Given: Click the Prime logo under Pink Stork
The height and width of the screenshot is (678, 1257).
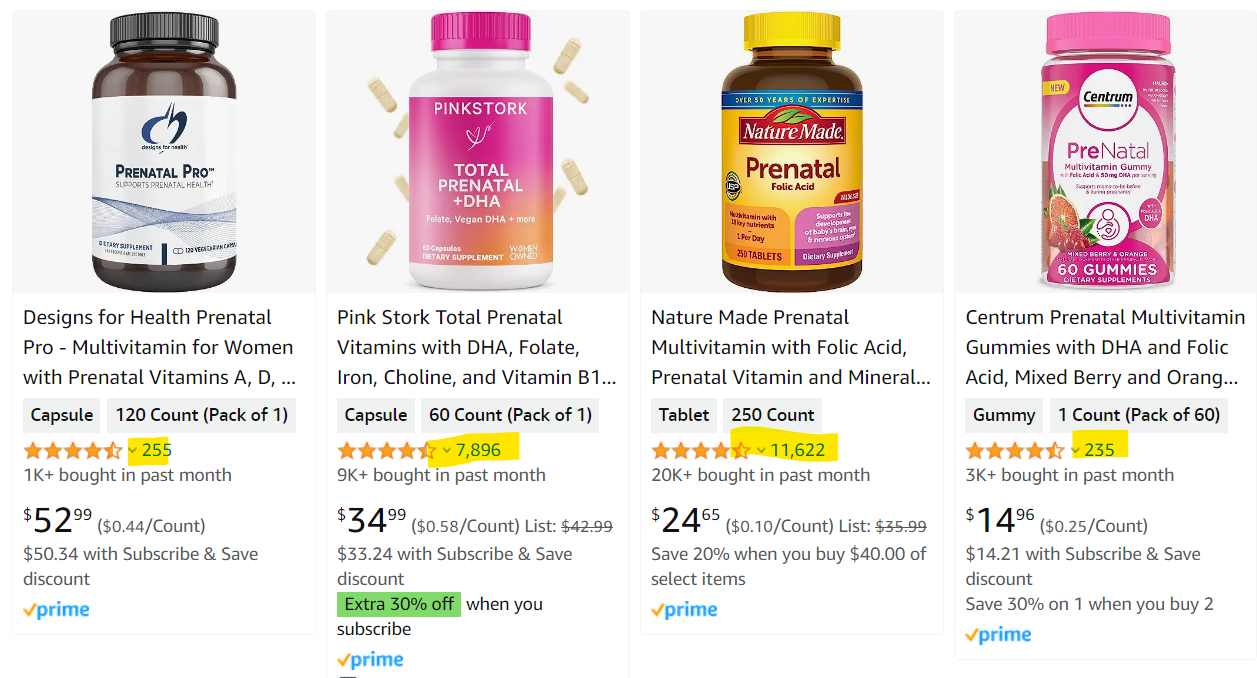Looking at the screenshot, I should pyautogui.click(x=370, y=660).
